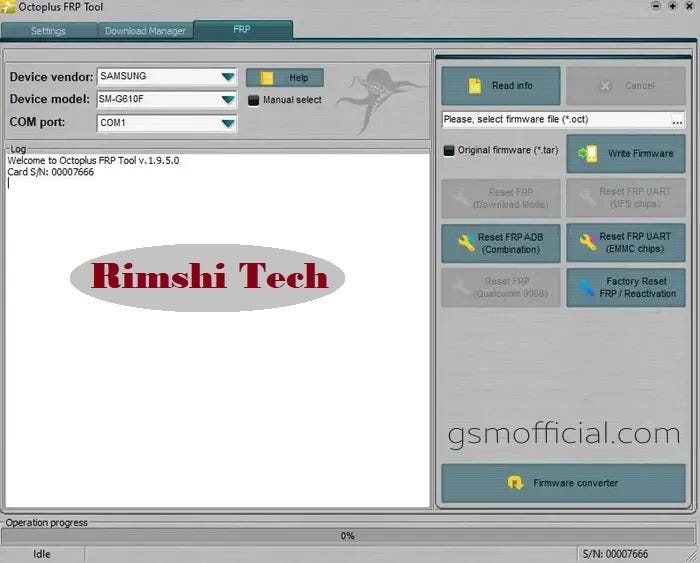The height and width of the screenshot is (563, 700).
Task: Click the COM1 port field
Action: (x=167, y=123)
